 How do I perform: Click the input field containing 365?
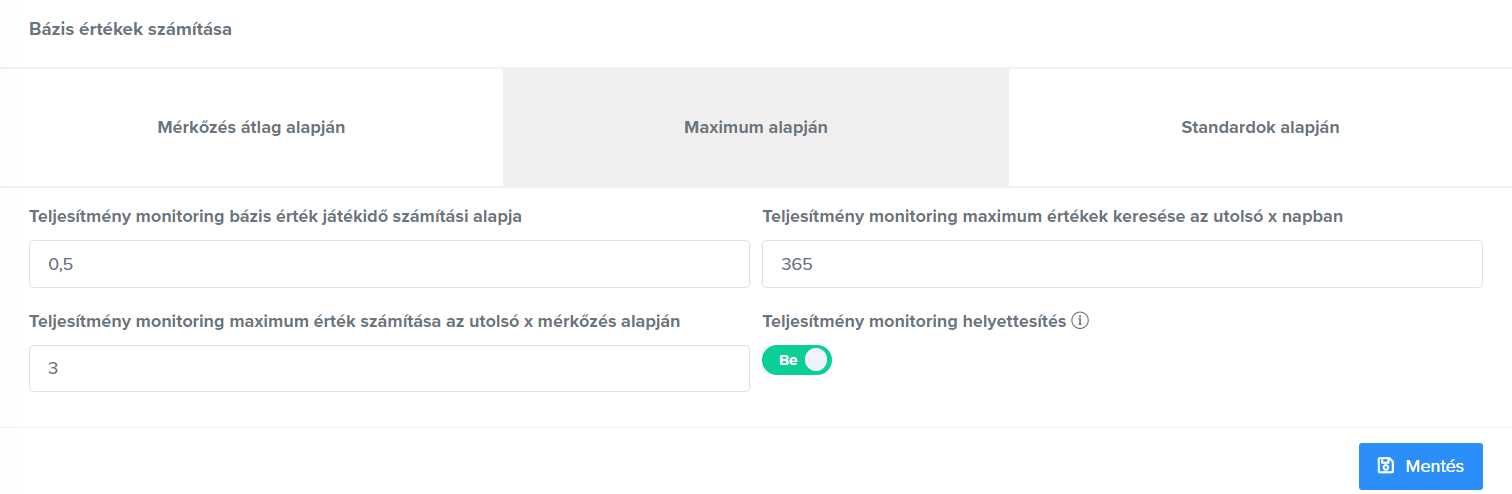click(x=1122, y=264)
